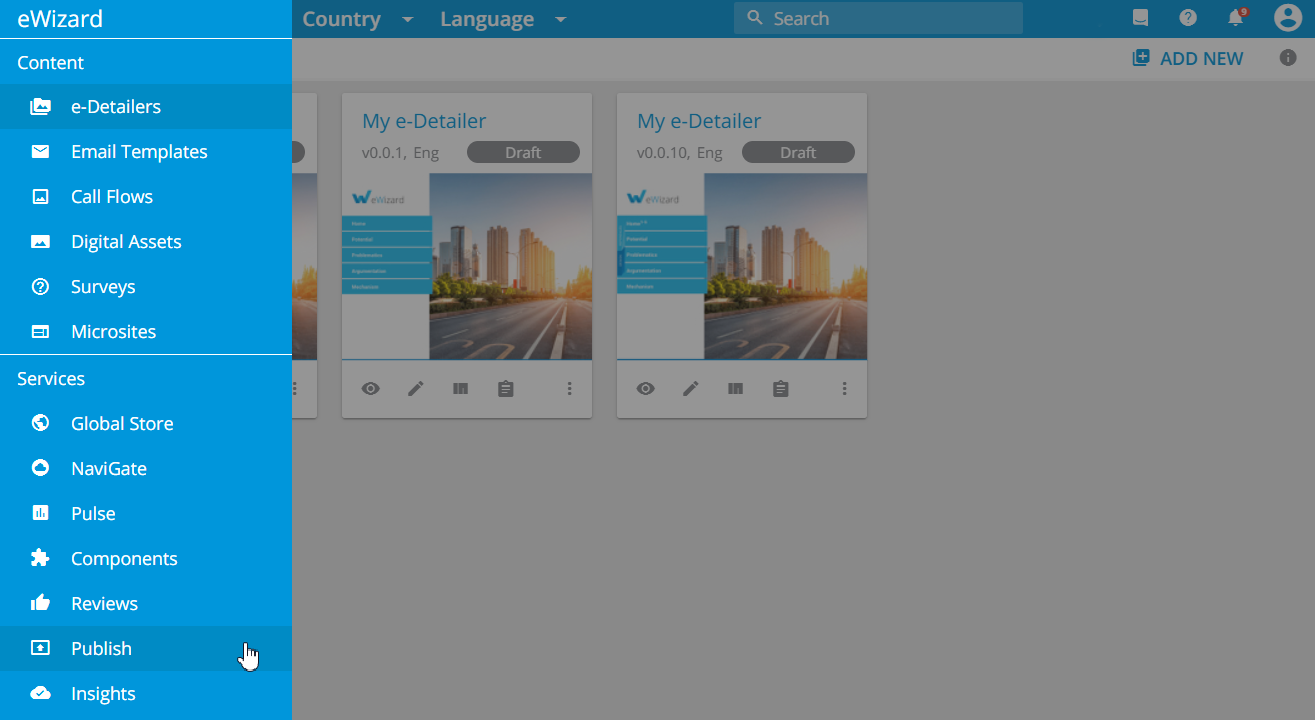Image resolution: width=1315 pixels, height=720 pixels.
Task: Click the user account avatar icon
Action: [x=1287, y=18]
